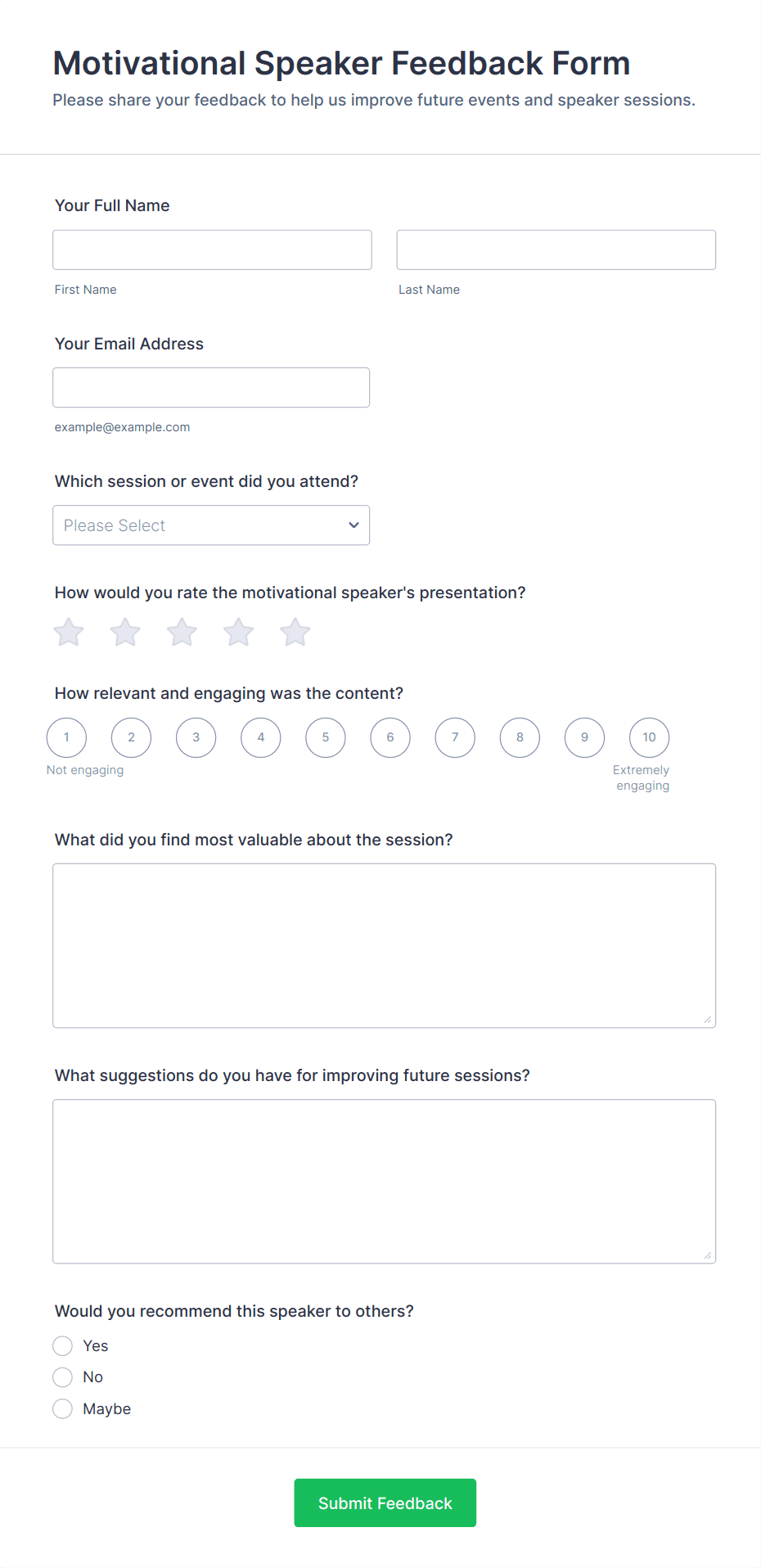761x1568 pixels.
Task: Click the email address field
Action: 211,388
